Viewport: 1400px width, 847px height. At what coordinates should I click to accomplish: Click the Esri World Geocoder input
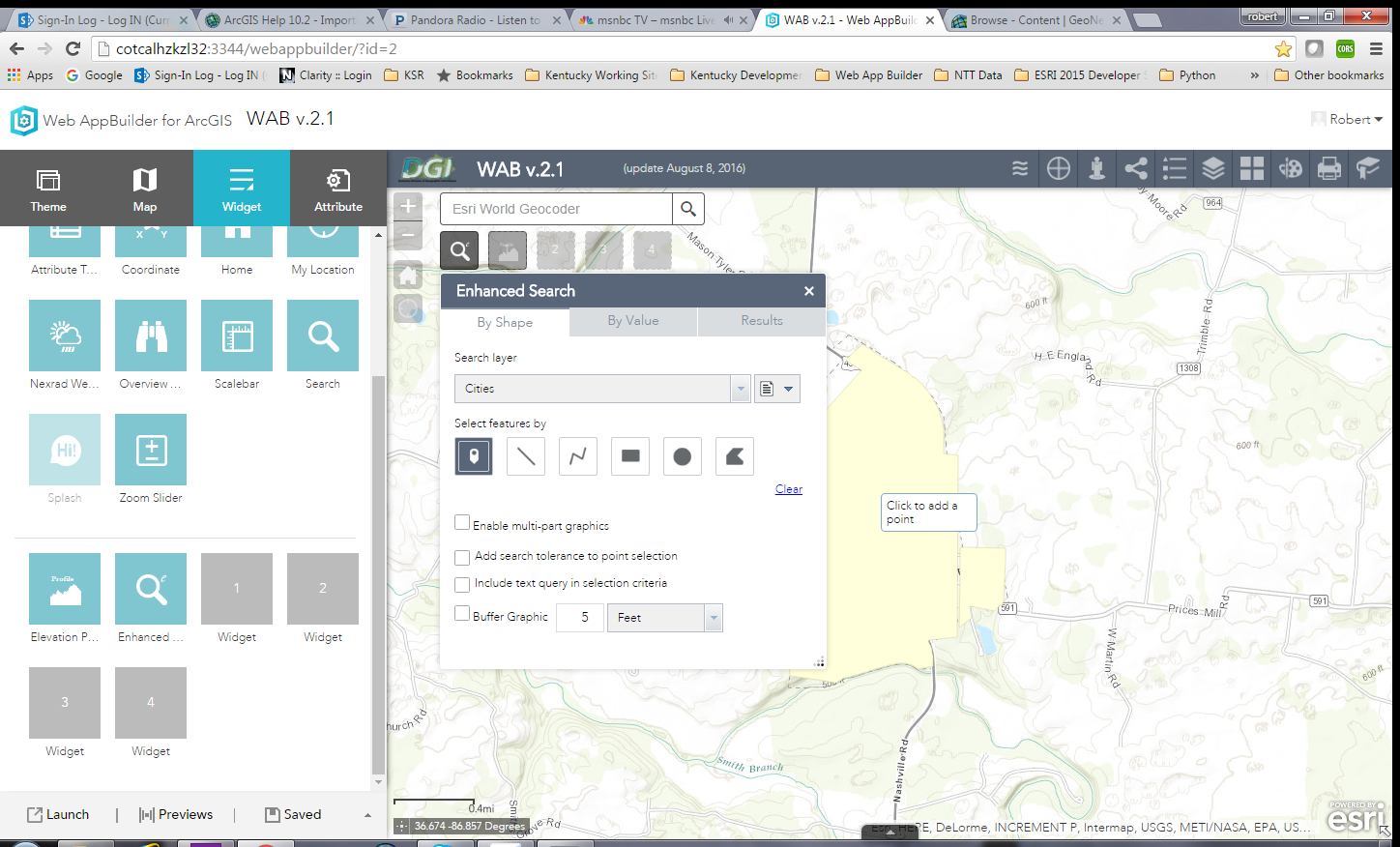(x=556, y=209)
